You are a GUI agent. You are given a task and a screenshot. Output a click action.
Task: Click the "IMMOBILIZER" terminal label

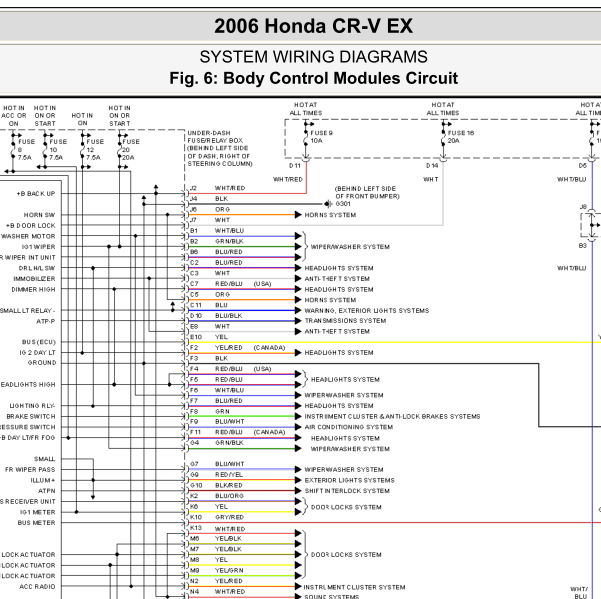point(34,279)
